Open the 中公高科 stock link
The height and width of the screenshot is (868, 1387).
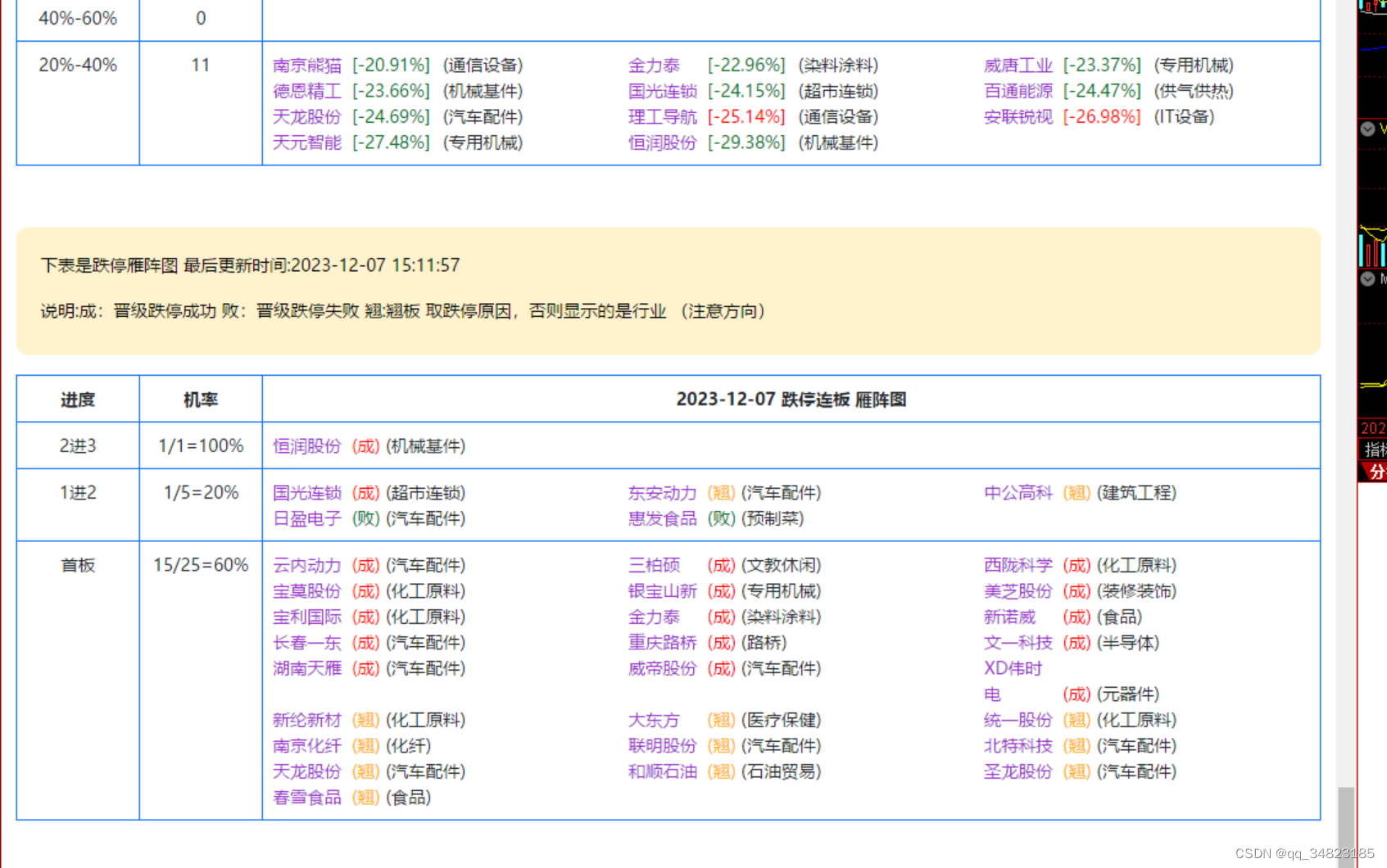tap(1018, 493)
